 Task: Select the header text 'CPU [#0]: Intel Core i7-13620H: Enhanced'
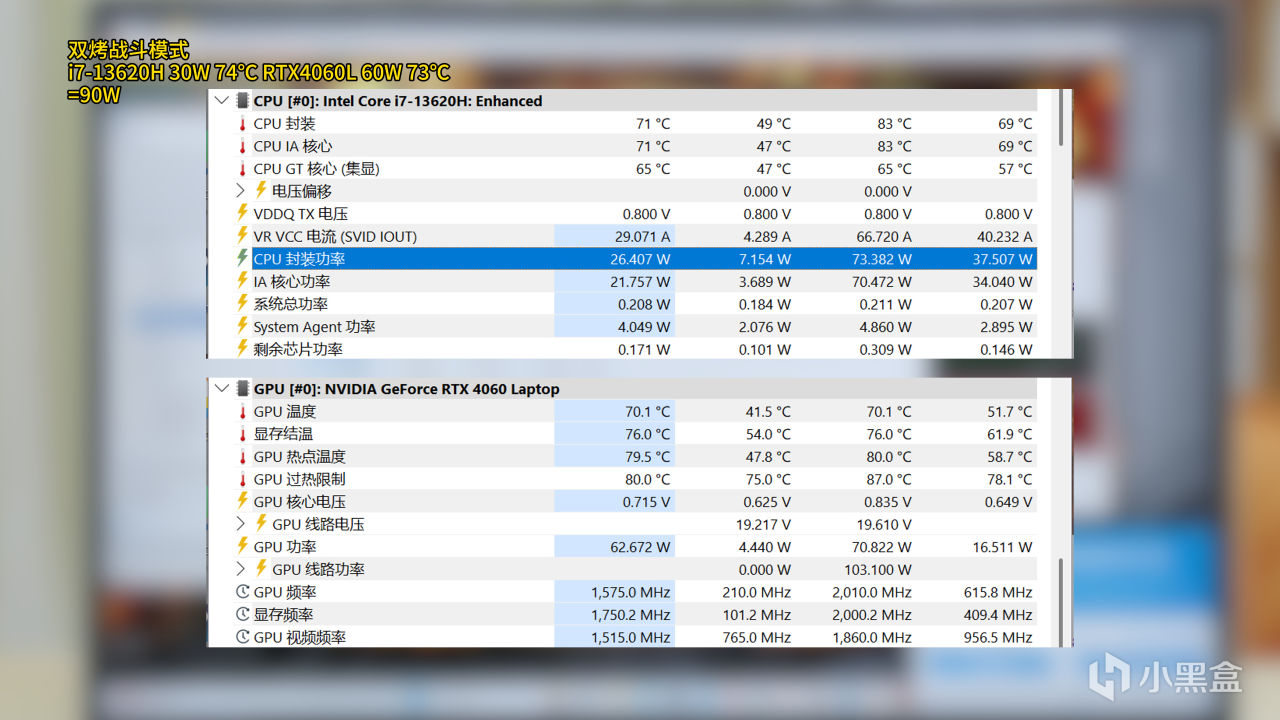(398, 101)
